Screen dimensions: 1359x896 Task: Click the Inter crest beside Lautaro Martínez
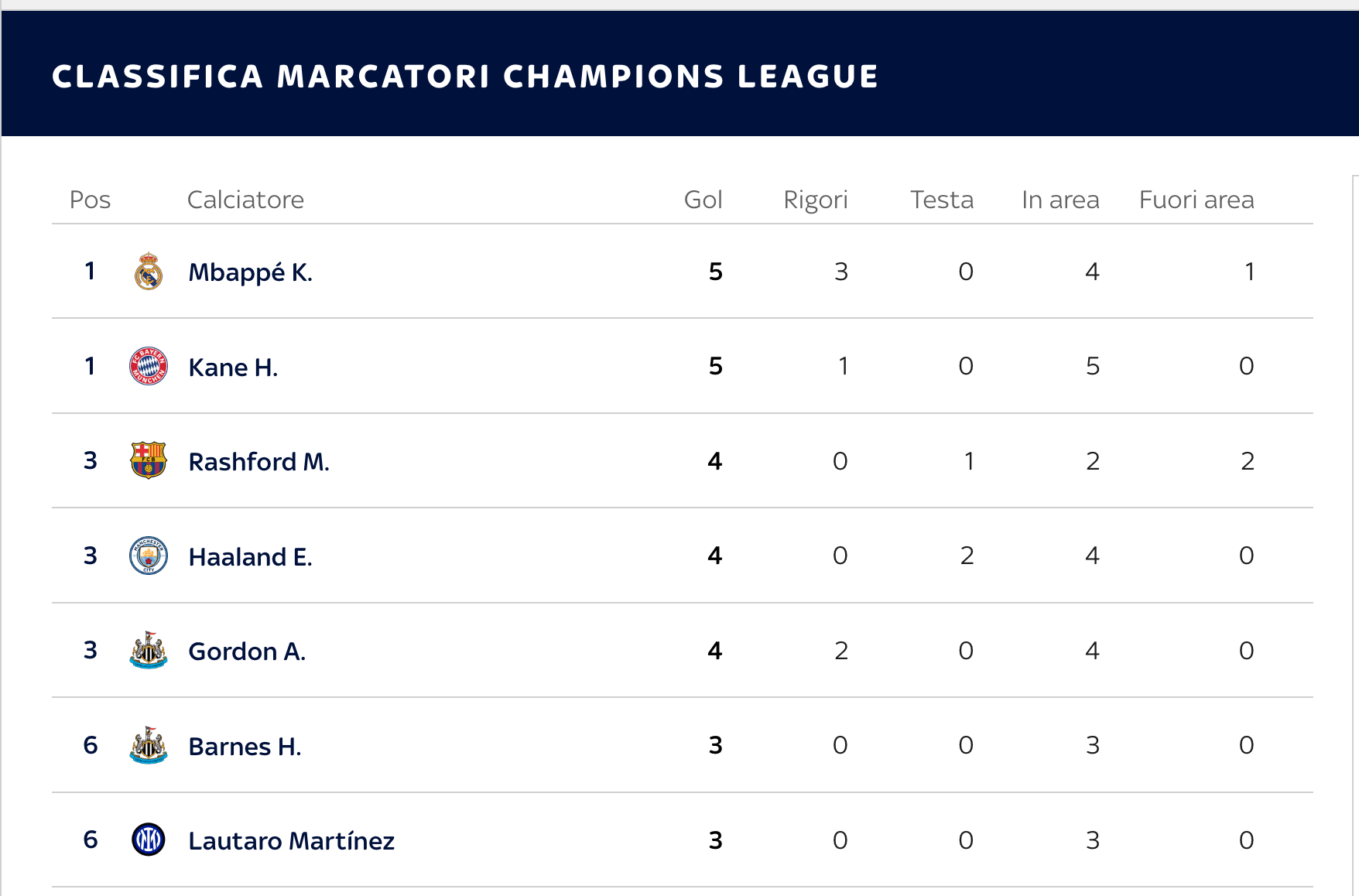pos(149,840)
